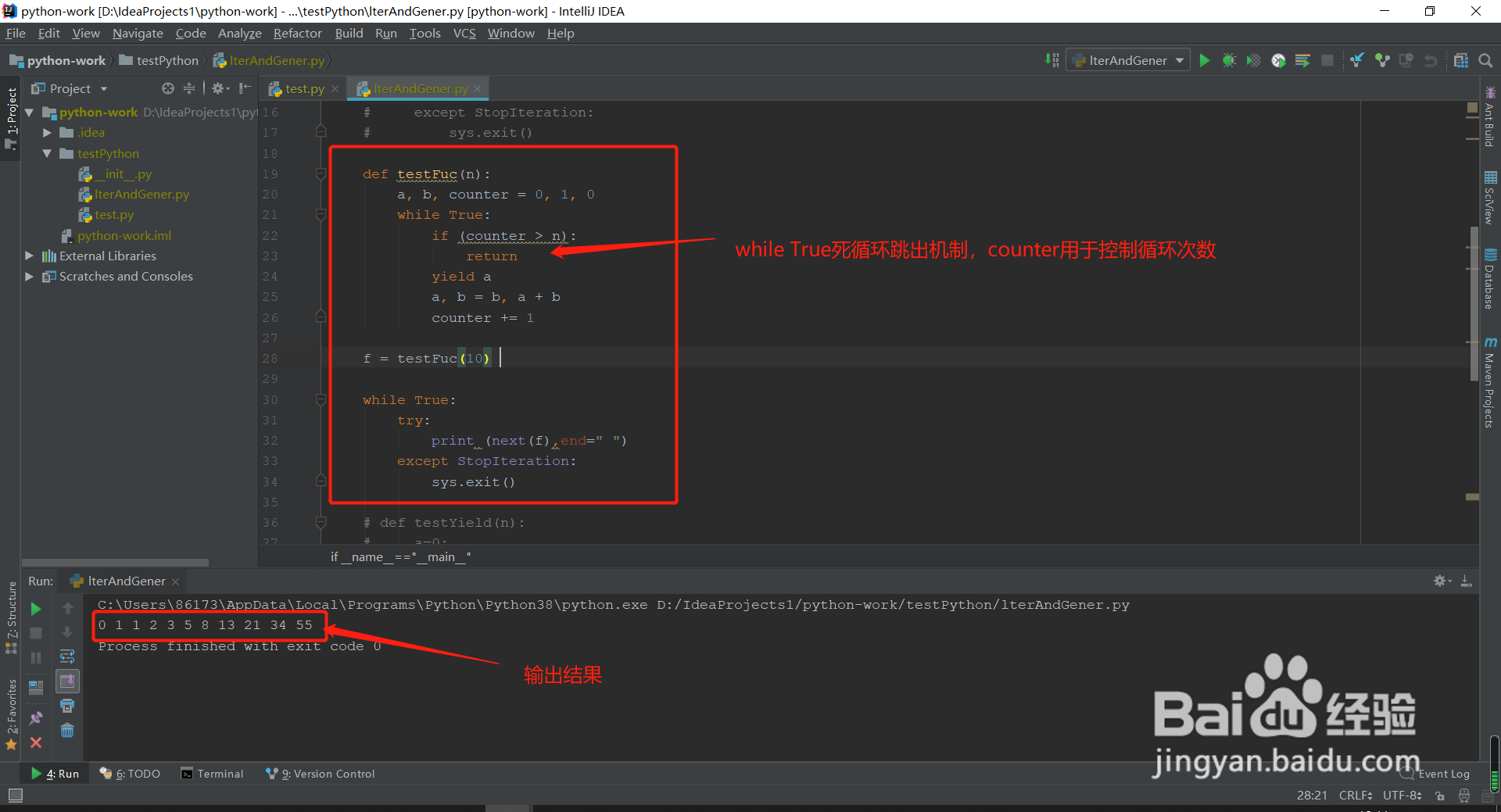Toggle code folding at line 30
This screenshot has width=1501, height=812.
point(321,399)
